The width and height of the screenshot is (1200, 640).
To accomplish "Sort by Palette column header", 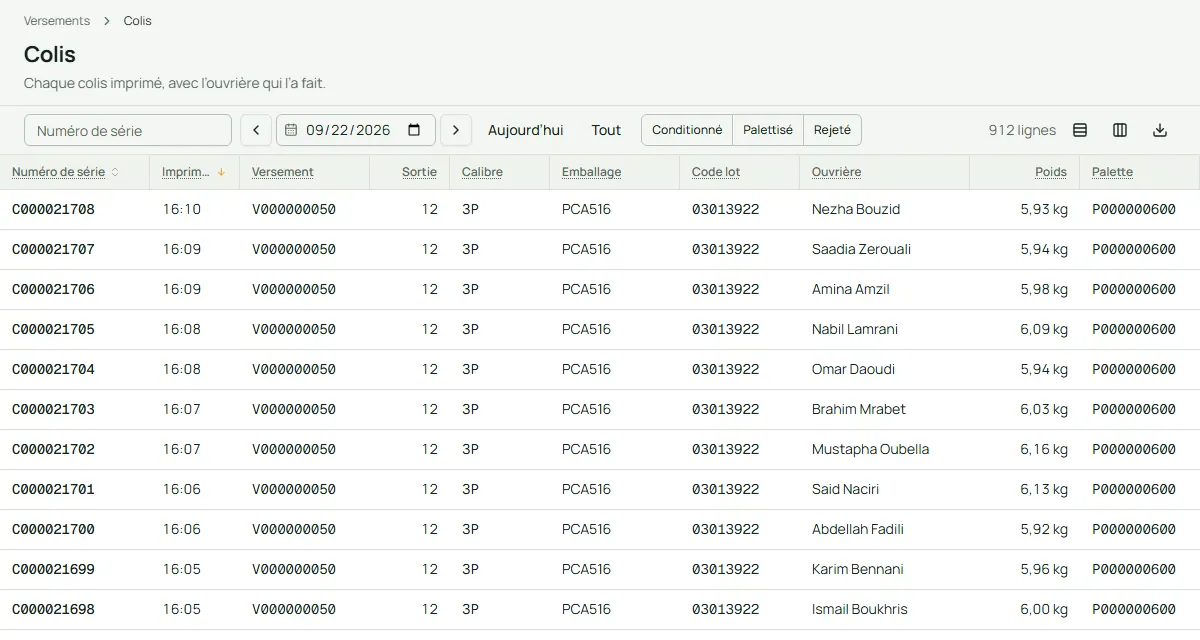I will pyautogui.click(x=1112, y=172).
